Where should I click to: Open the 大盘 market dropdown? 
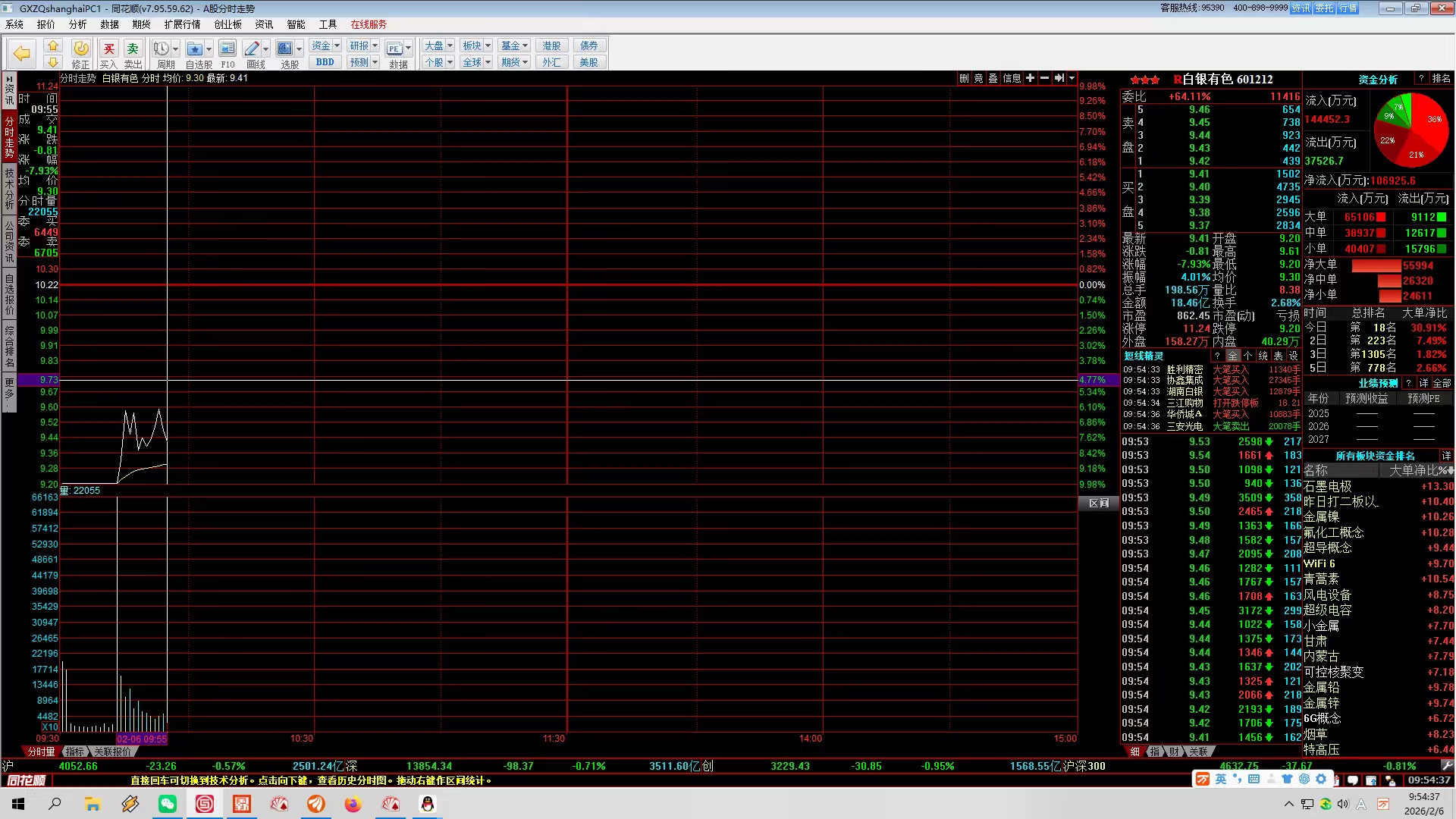point(449,45)
